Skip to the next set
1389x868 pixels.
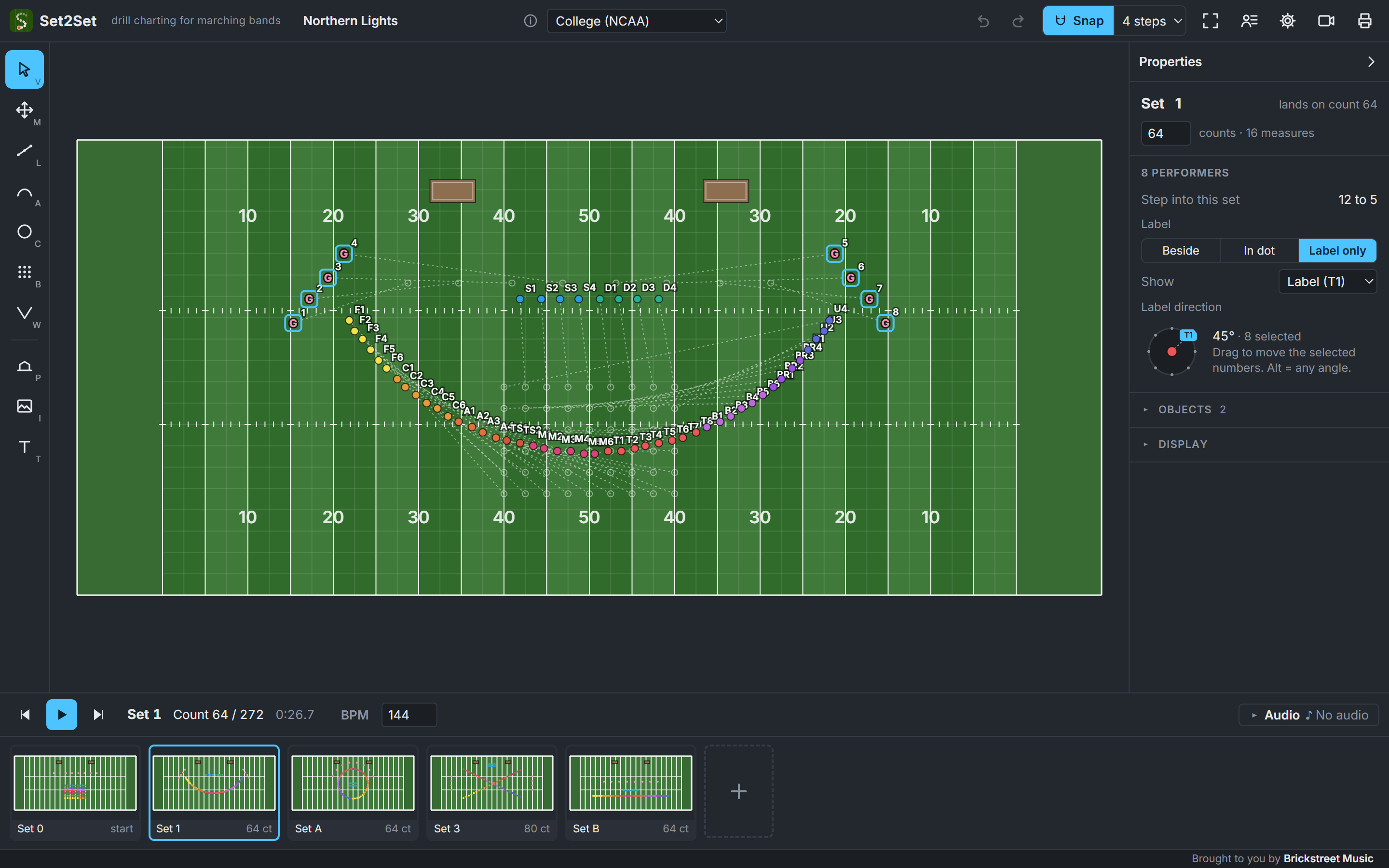pos(98,715)
